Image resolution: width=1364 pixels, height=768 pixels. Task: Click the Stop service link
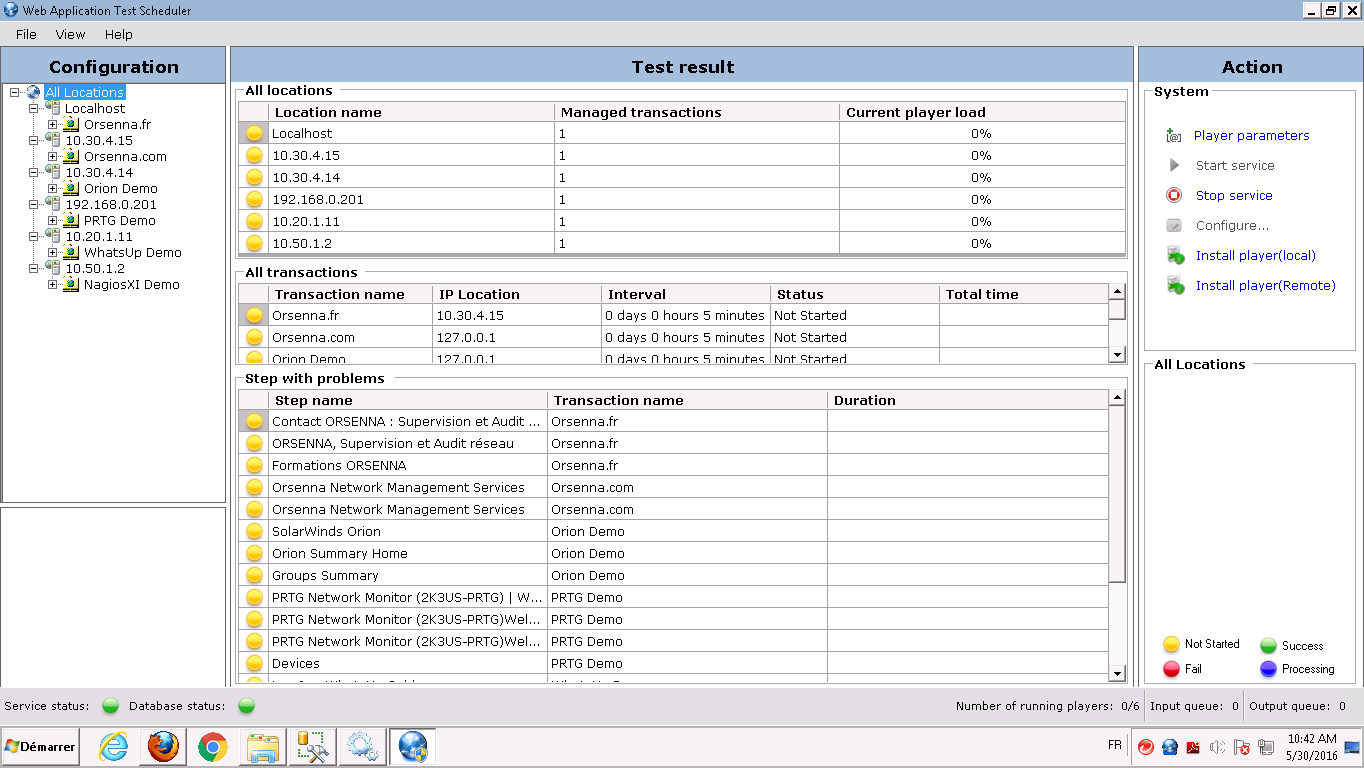(x=1234, y=196)
